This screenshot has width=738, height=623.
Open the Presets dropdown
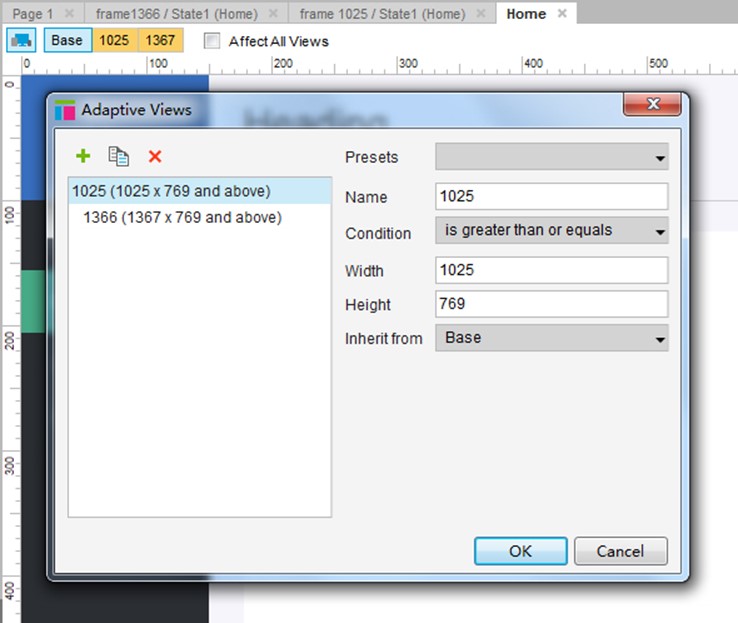tap(552, 157)
